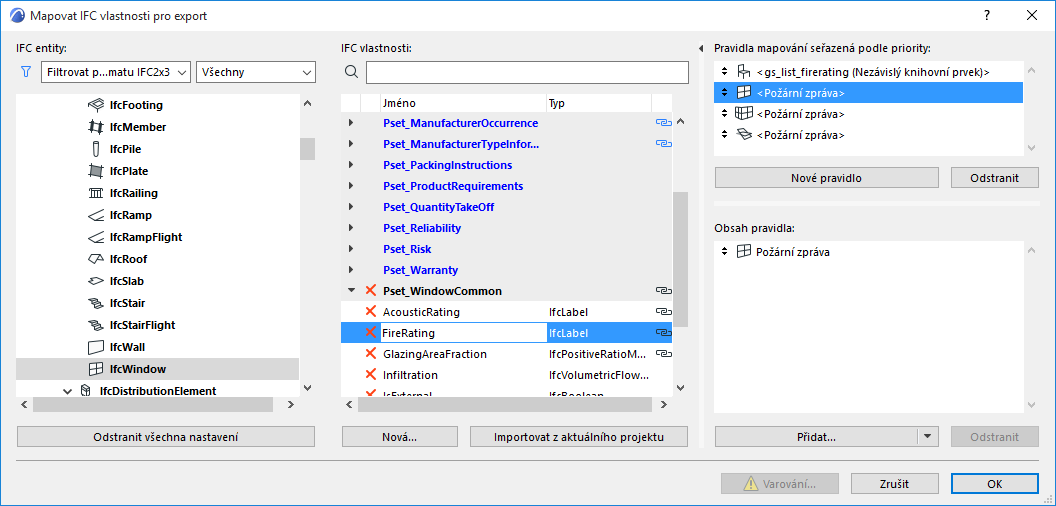Image resolution: width=1056 pixels, height=506 pixels.
Task: Click the search magnifier icon for IFC properties
Action: (x=352, y=72)
